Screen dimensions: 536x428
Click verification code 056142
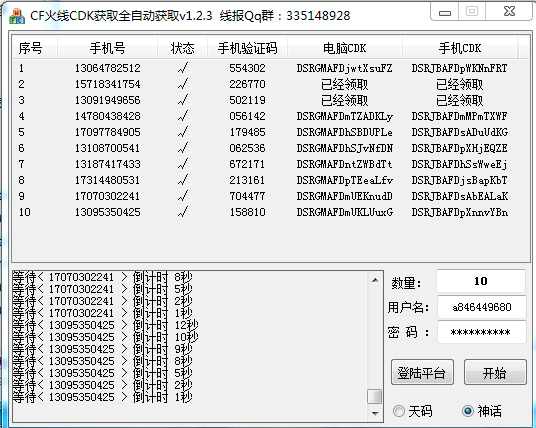pos(247,116)
